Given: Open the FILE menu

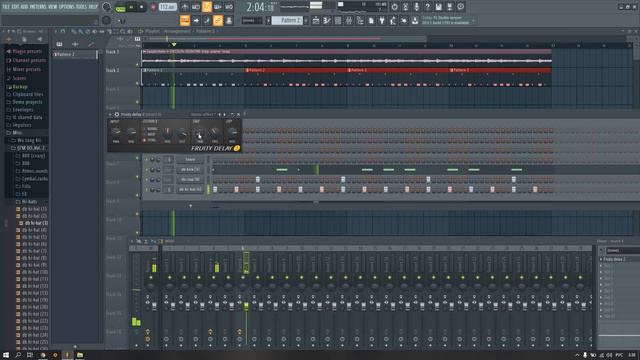Looking at the screenshot, I should 6,7.
